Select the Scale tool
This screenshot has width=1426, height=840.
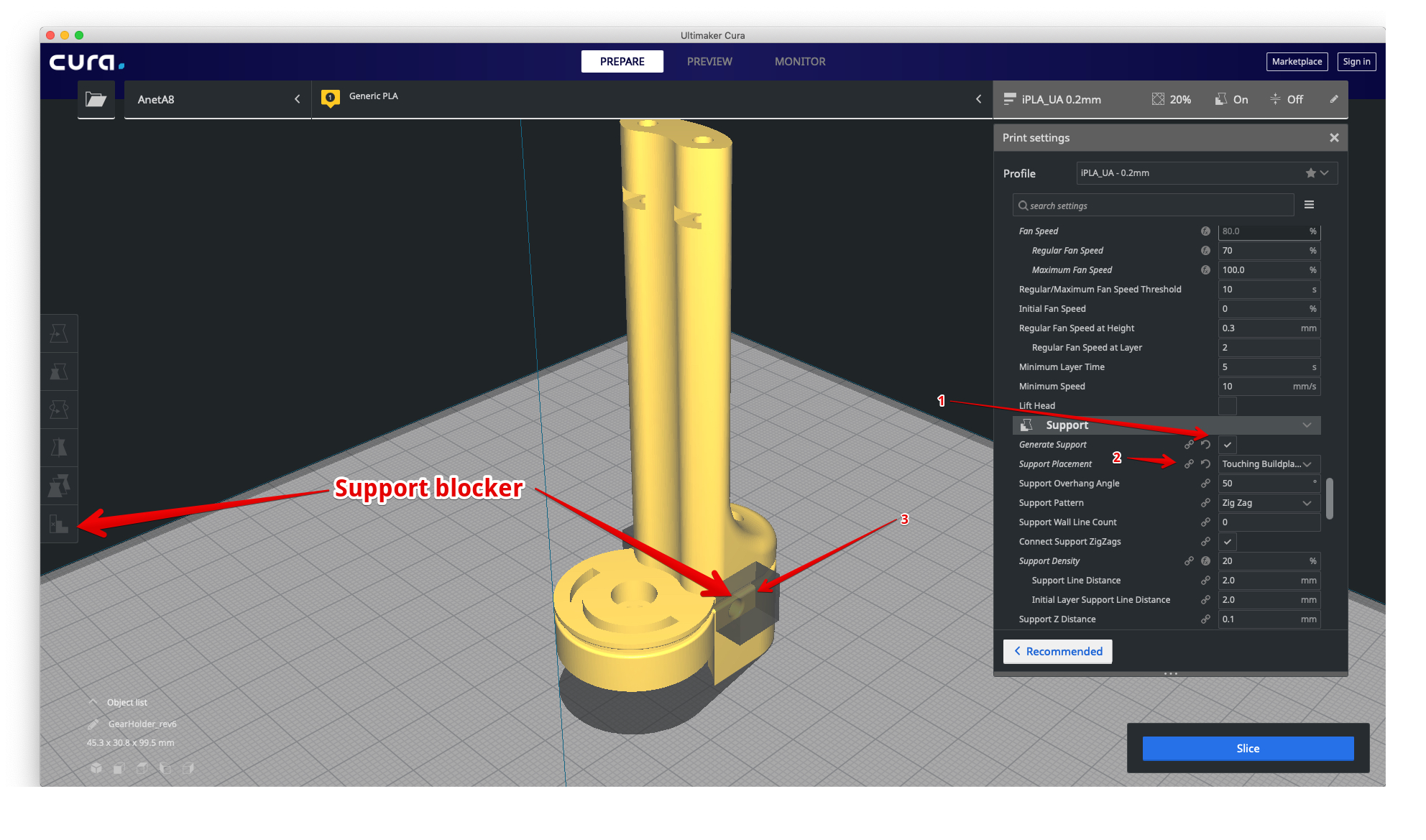tap(59, 371)
